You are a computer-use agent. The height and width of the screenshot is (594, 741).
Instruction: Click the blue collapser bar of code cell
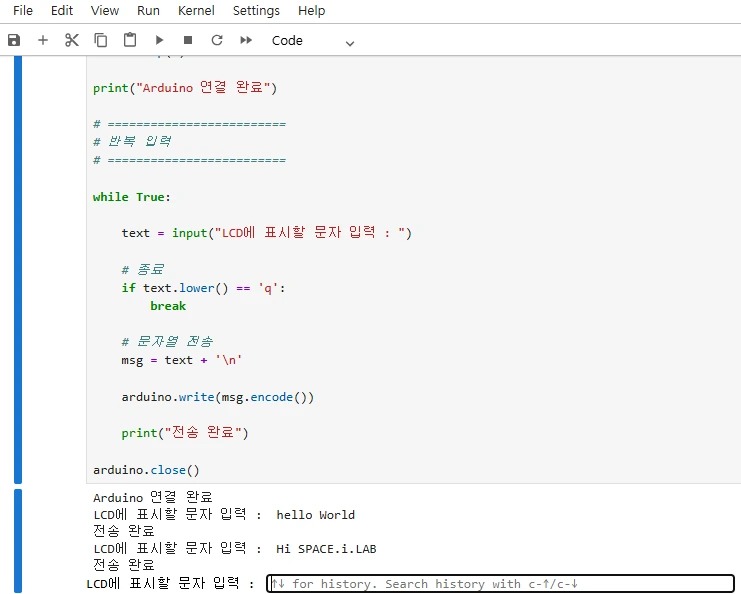click(18, 269)
